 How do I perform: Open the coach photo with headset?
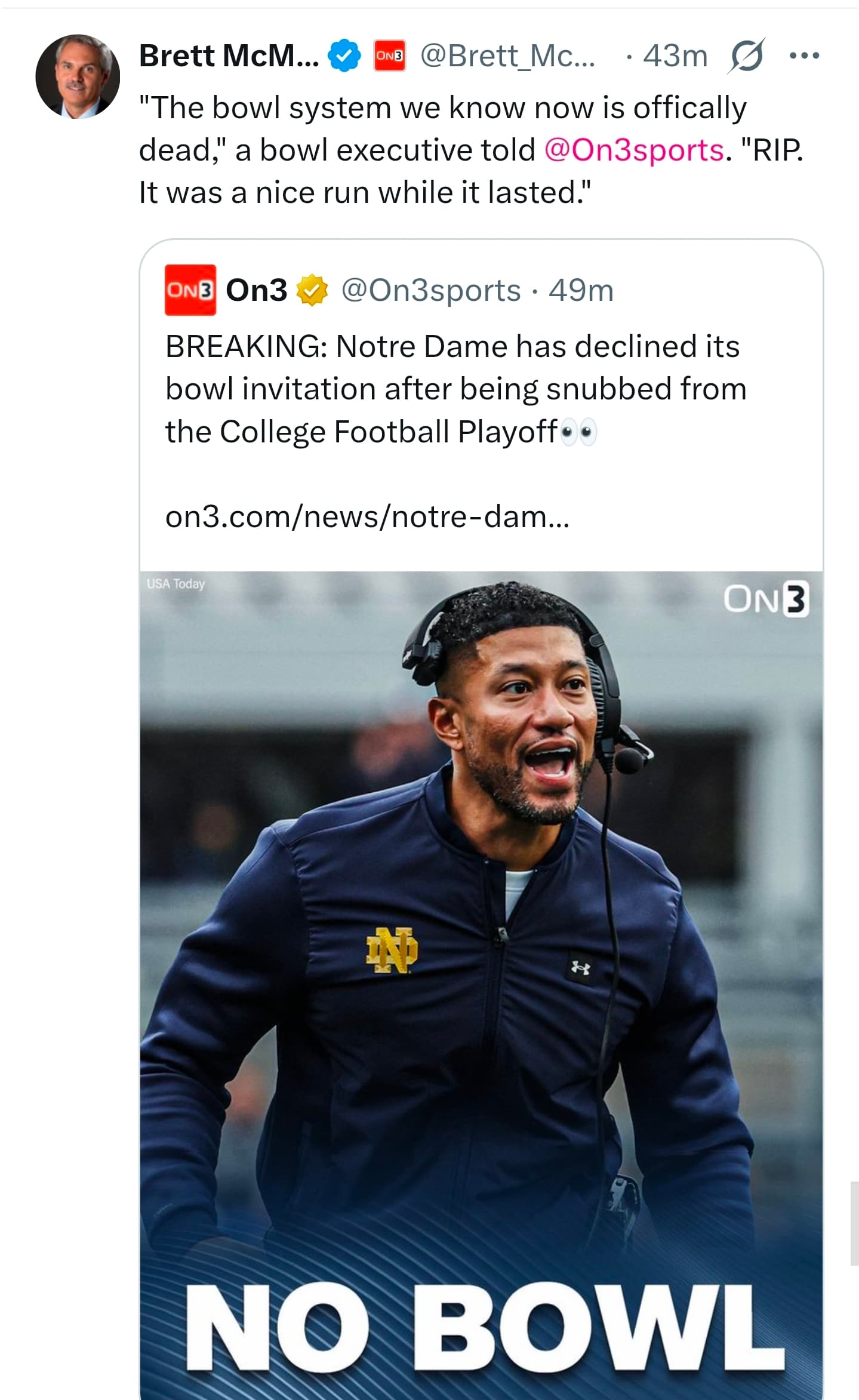click(x=481, y=896)
